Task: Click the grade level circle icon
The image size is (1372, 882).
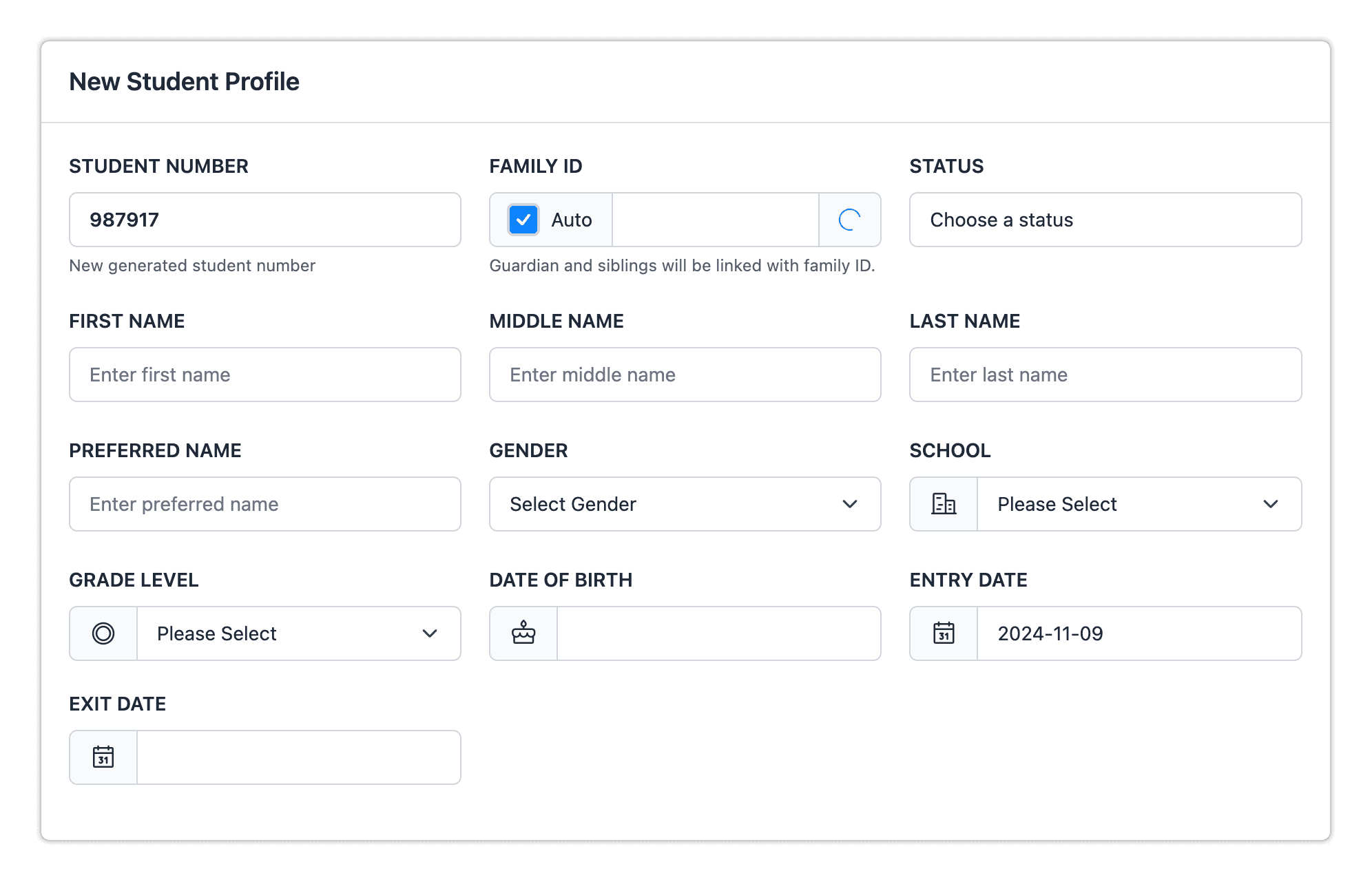Action: pyautogui.click(x=103, y=633)
